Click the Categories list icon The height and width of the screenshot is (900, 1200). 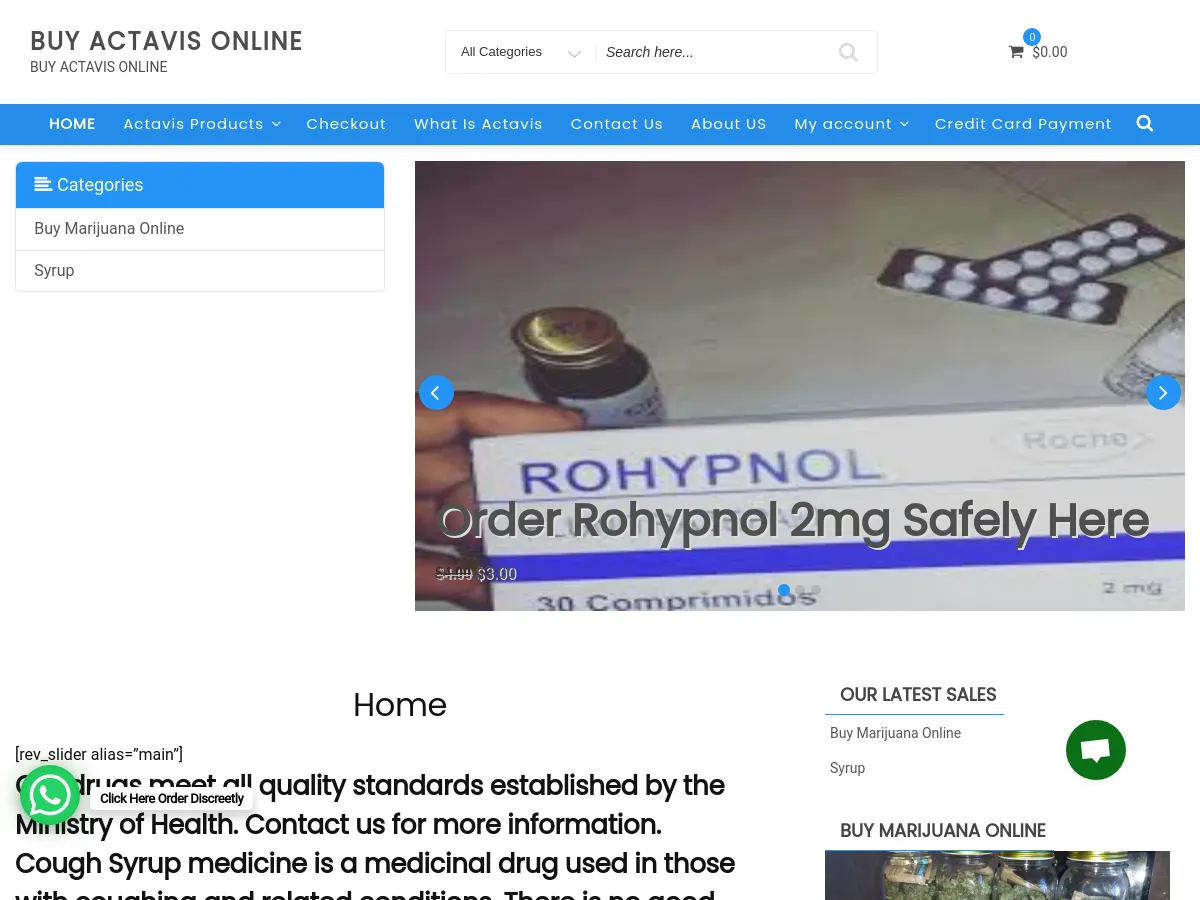(x=43, y=185)
